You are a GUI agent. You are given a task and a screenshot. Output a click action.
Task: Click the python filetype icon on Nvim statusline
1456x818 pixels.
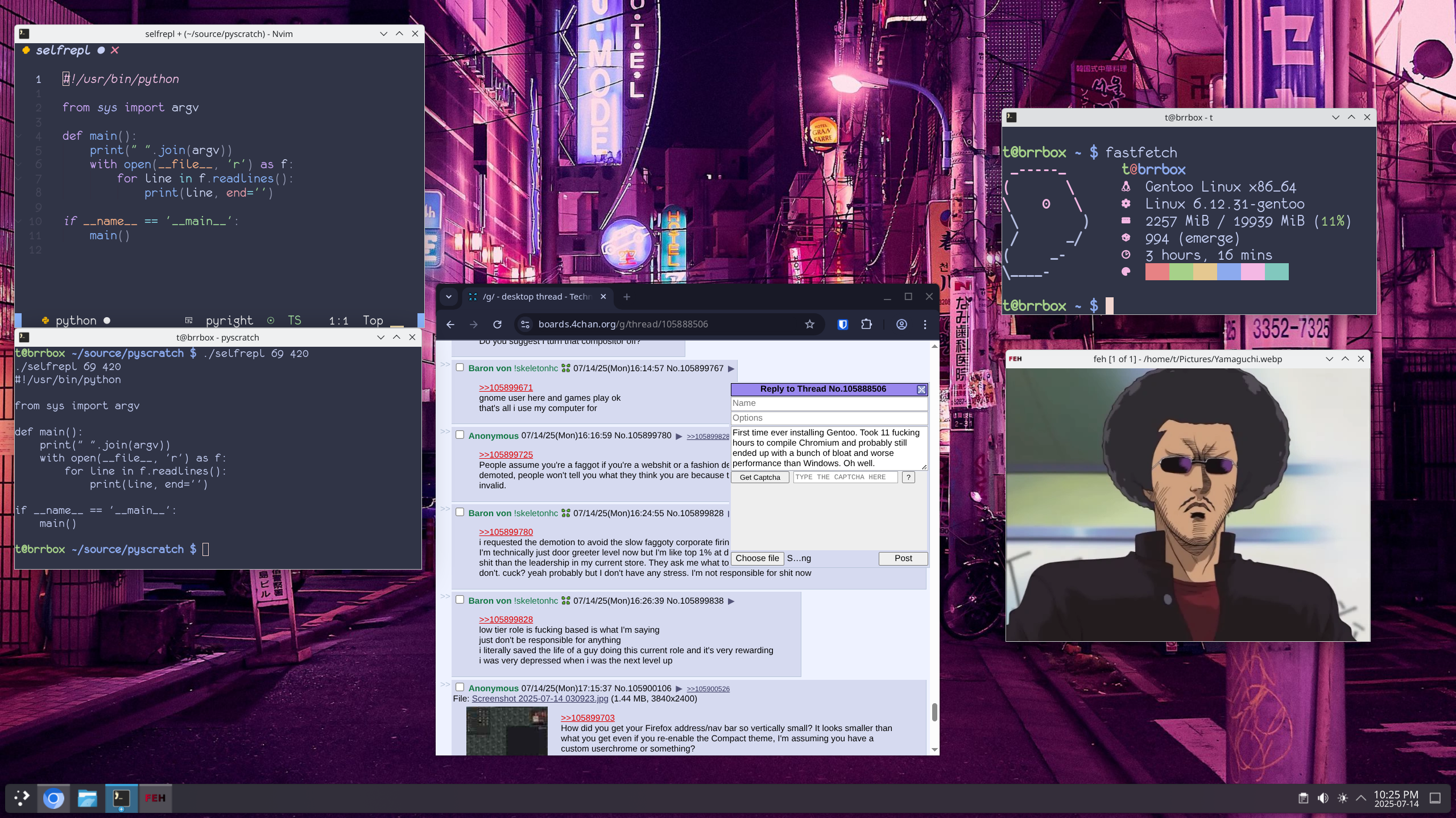(x=45, y=321)
